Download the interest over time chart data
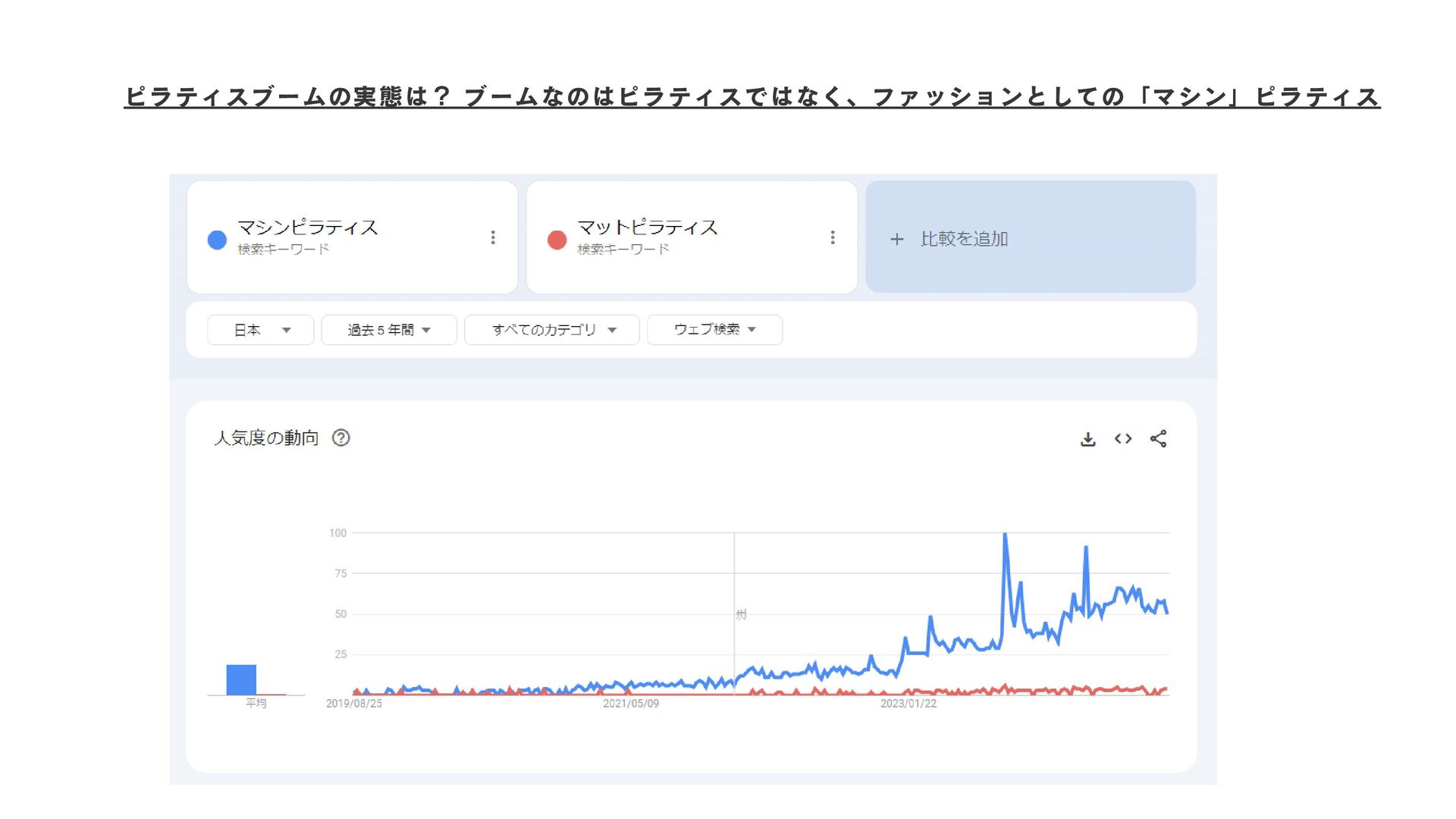The image size is (1456, 819). point(1087,439)
